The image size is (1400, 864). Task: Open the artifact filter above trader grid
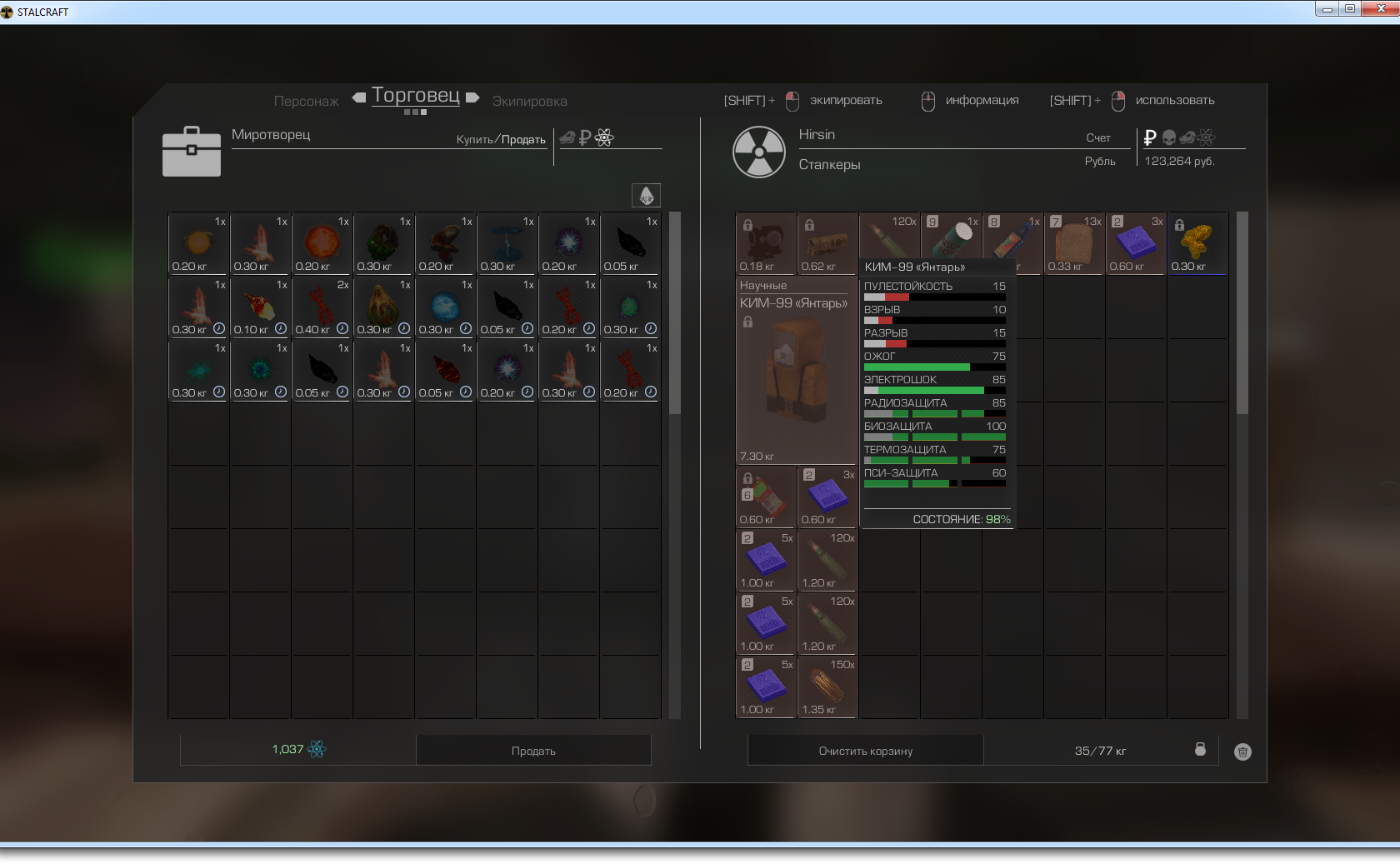coord(646,196)
